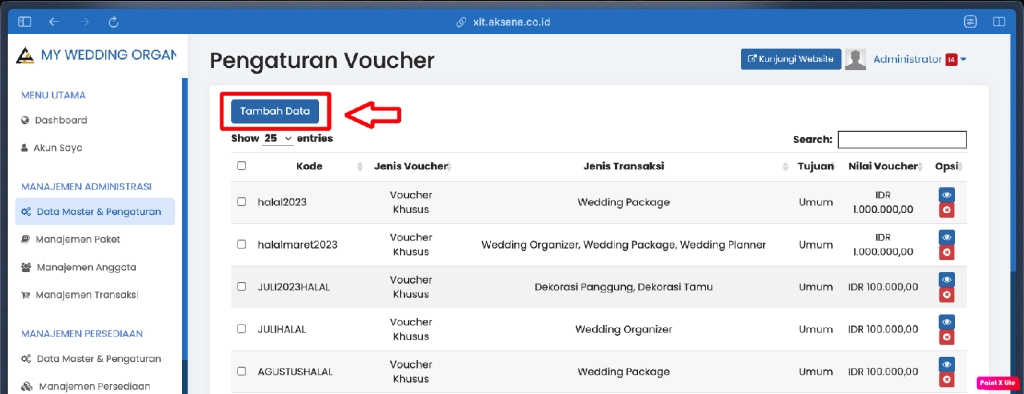Tick the checkbox for halalmaret2023
1024x394 pixels.
(x=241, y=244)
